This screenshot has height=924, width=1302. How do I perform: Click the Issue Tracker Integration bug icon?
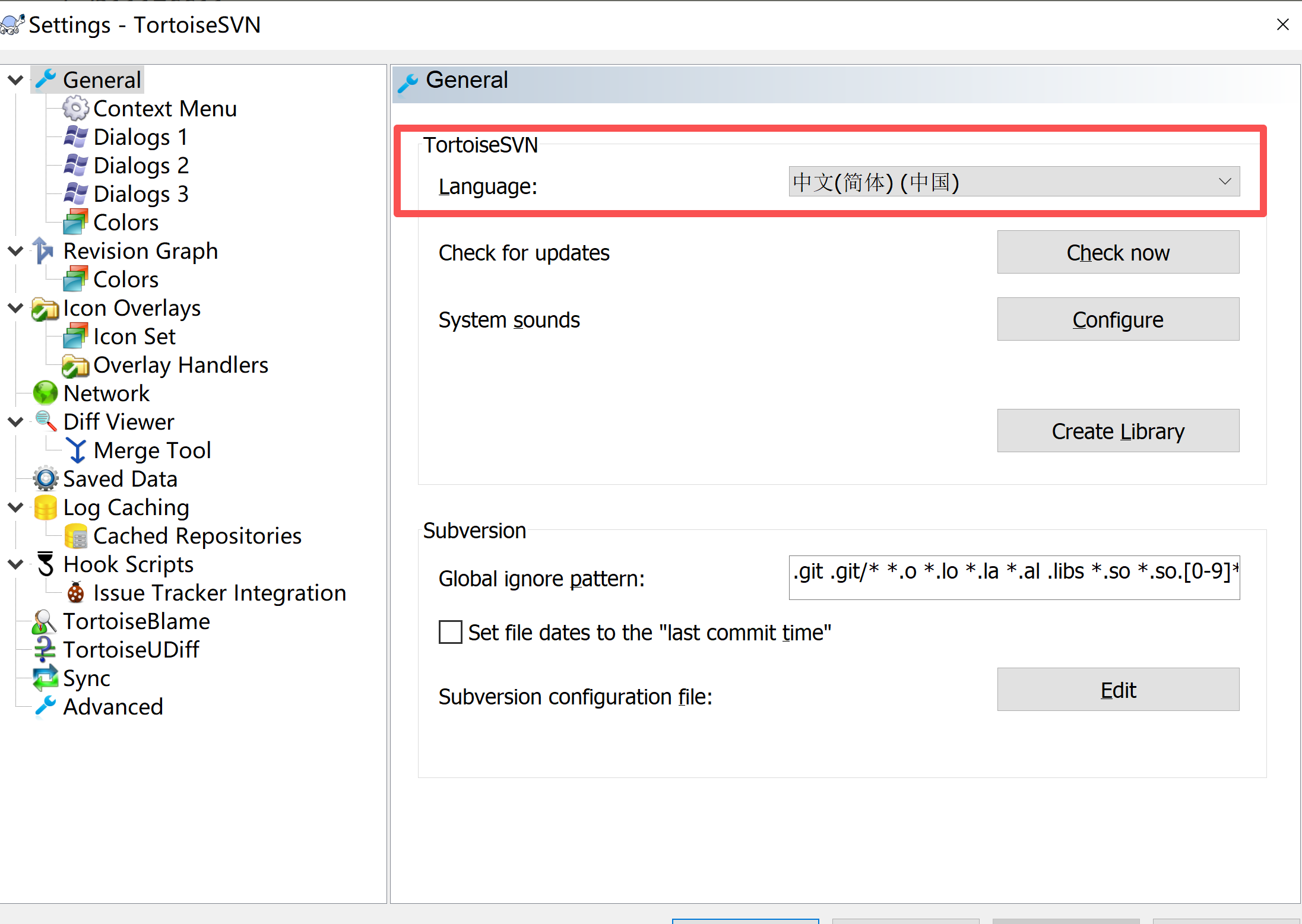point(75,593)
